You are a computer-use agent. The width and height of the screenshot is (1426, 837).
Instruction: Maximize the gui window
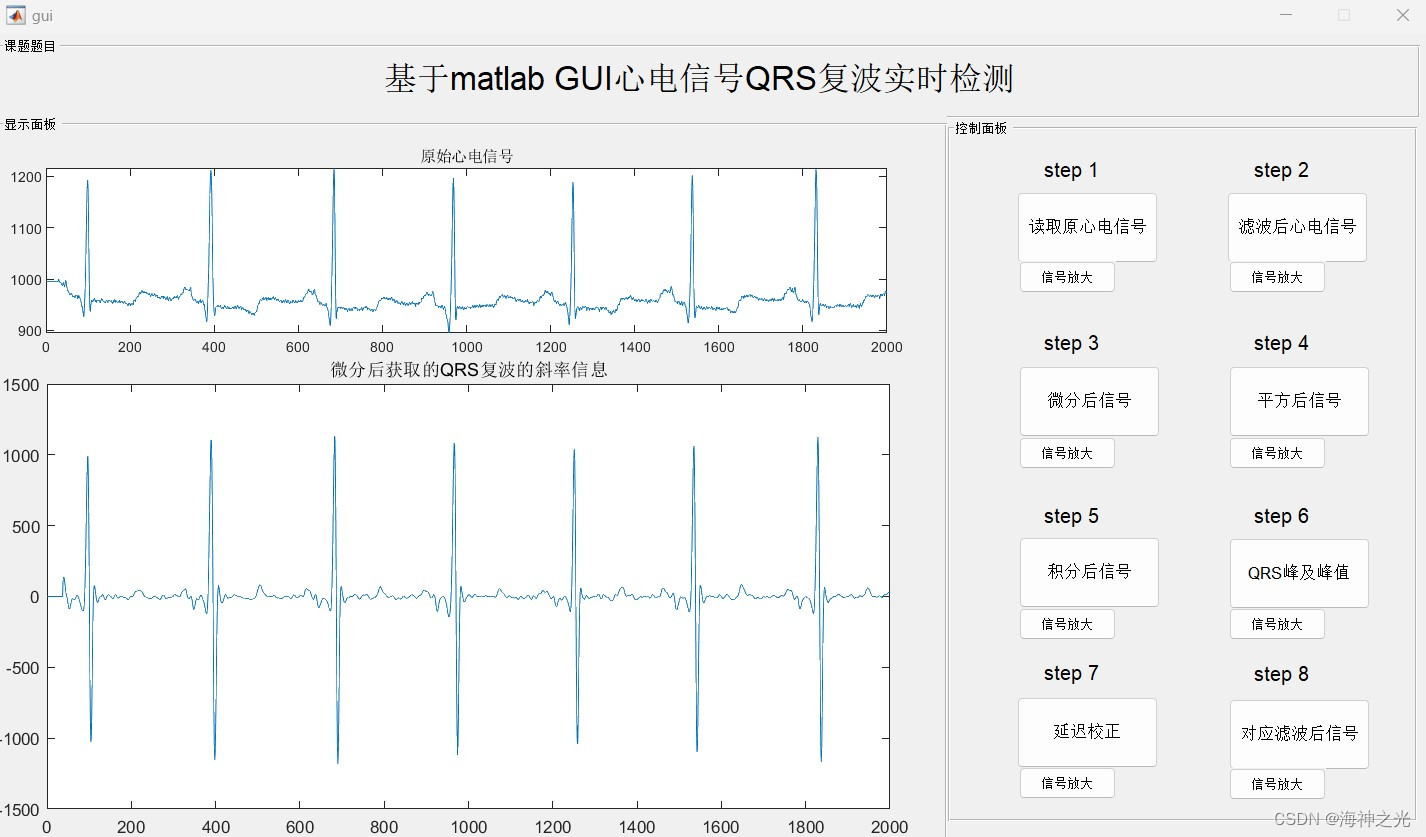click(1344, 15)
